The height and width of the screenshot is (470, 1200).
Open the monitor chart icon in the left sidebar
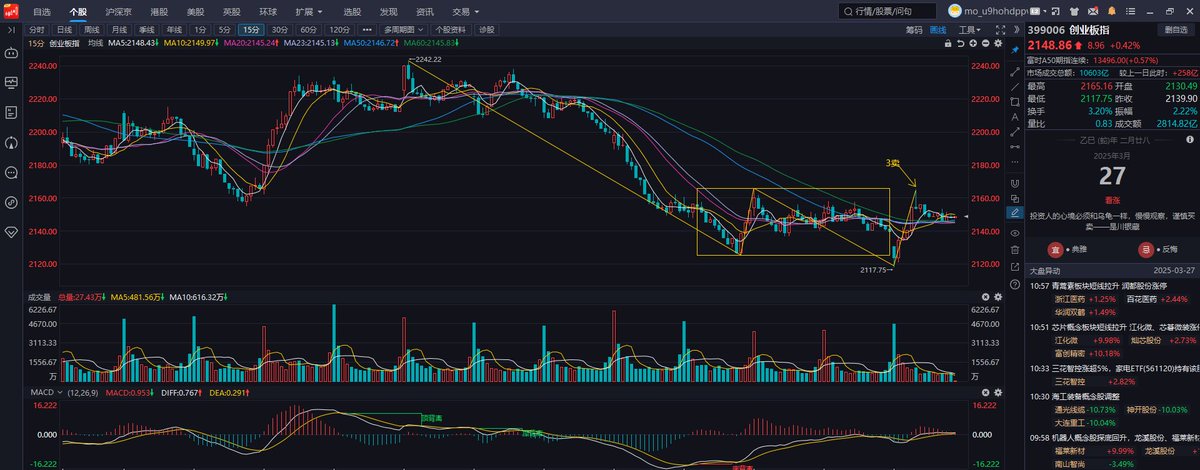pos(11,83)
